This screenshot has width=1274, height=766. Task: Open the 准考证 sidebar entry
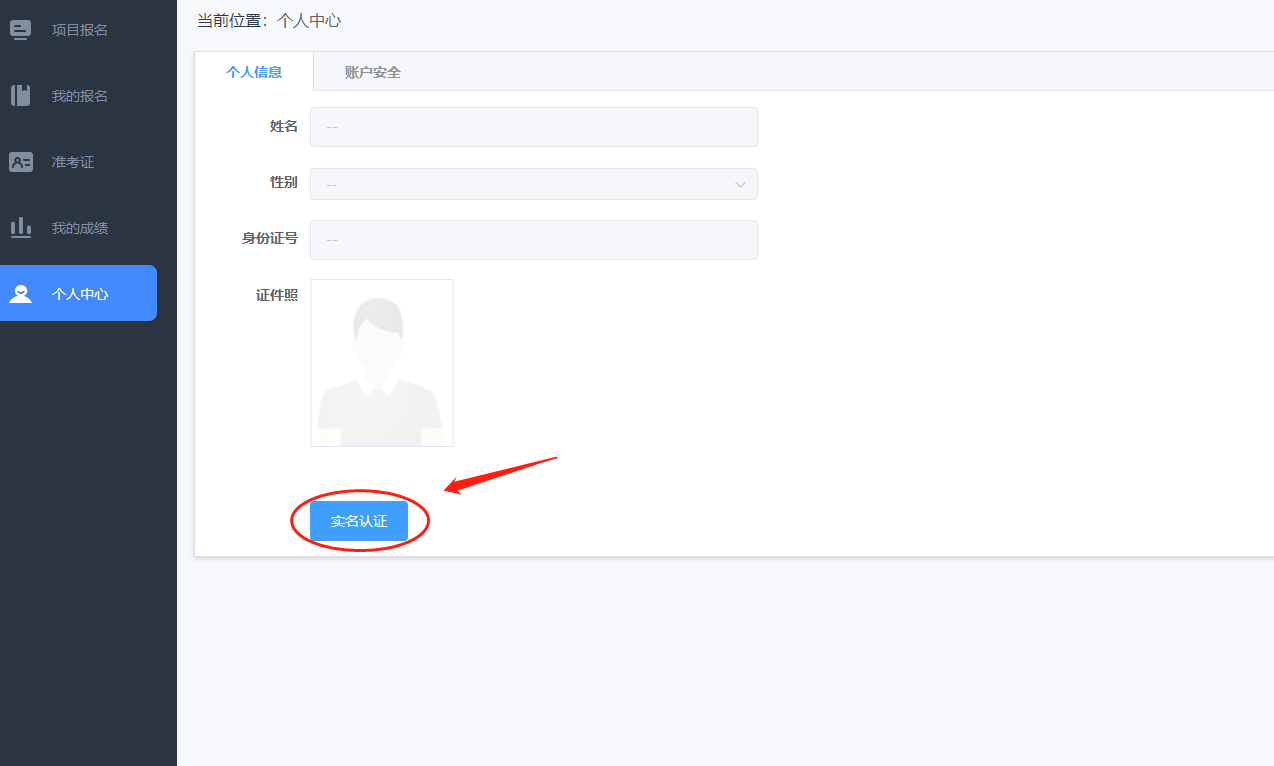73,162
